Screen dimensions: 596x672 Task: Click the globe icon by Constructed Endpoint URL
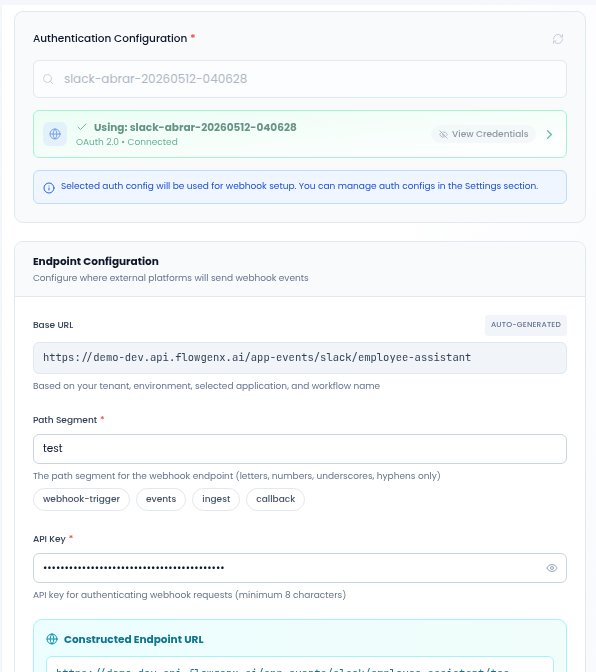[x=52, y=639]
